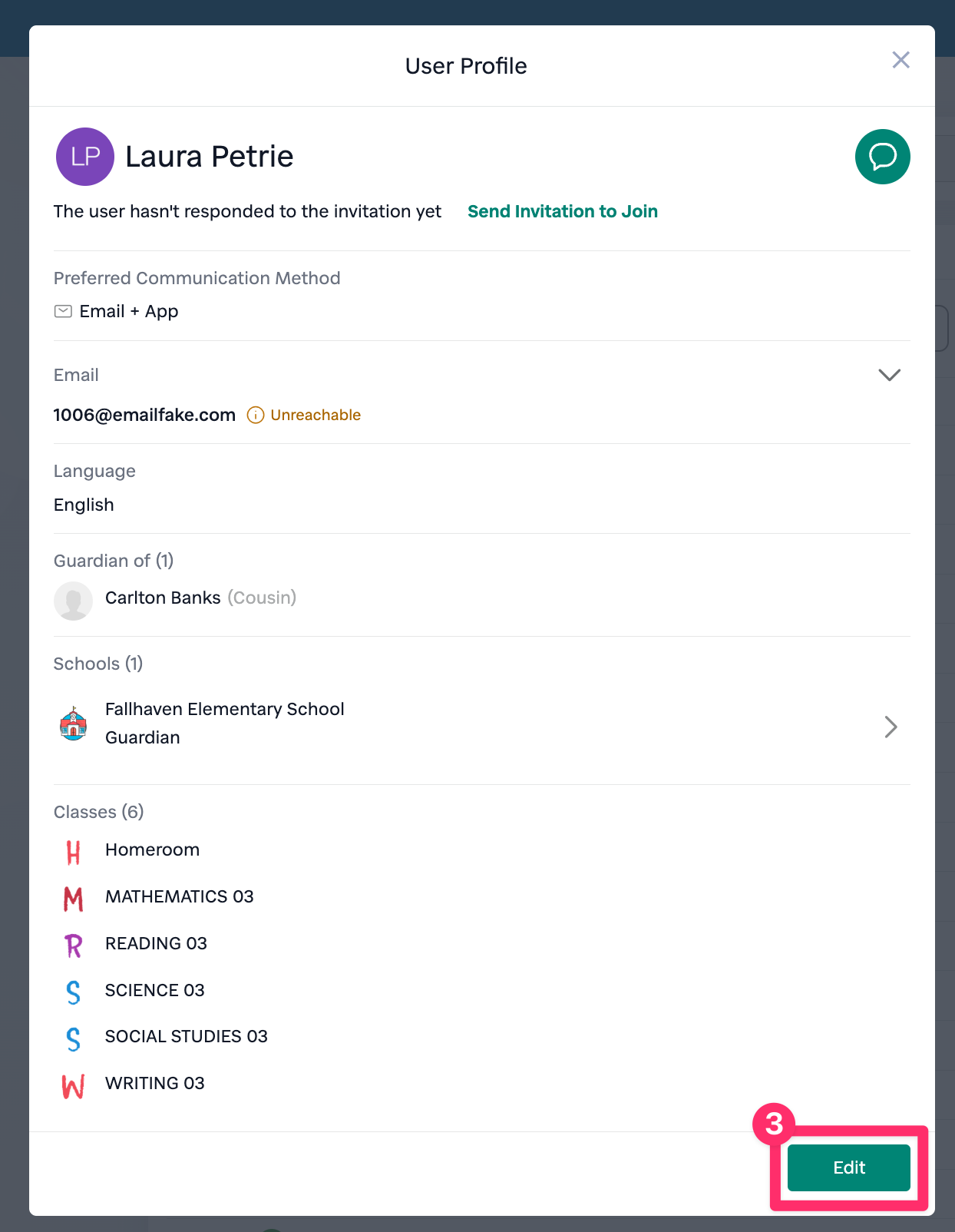The height and width of the screenshot is (1232, 955).
Task: Click Send Invitation to Join link
Action: 562,211
